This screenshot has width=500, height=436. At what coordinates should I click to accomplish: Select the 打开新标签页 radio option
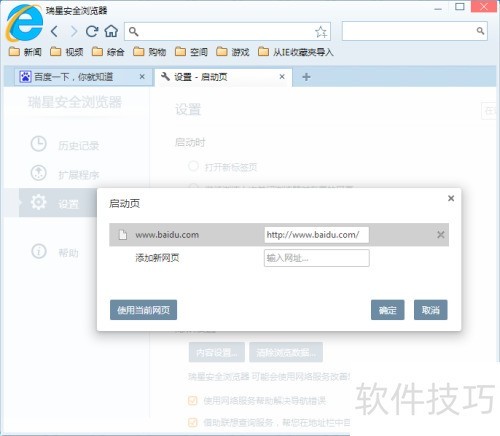(x=193, y=166)
